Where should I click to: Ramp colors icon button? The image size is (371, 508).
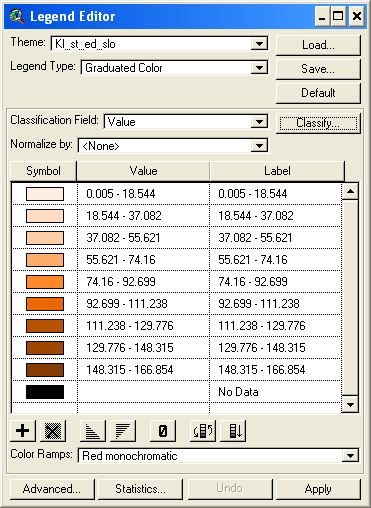(x=233, y=431)
